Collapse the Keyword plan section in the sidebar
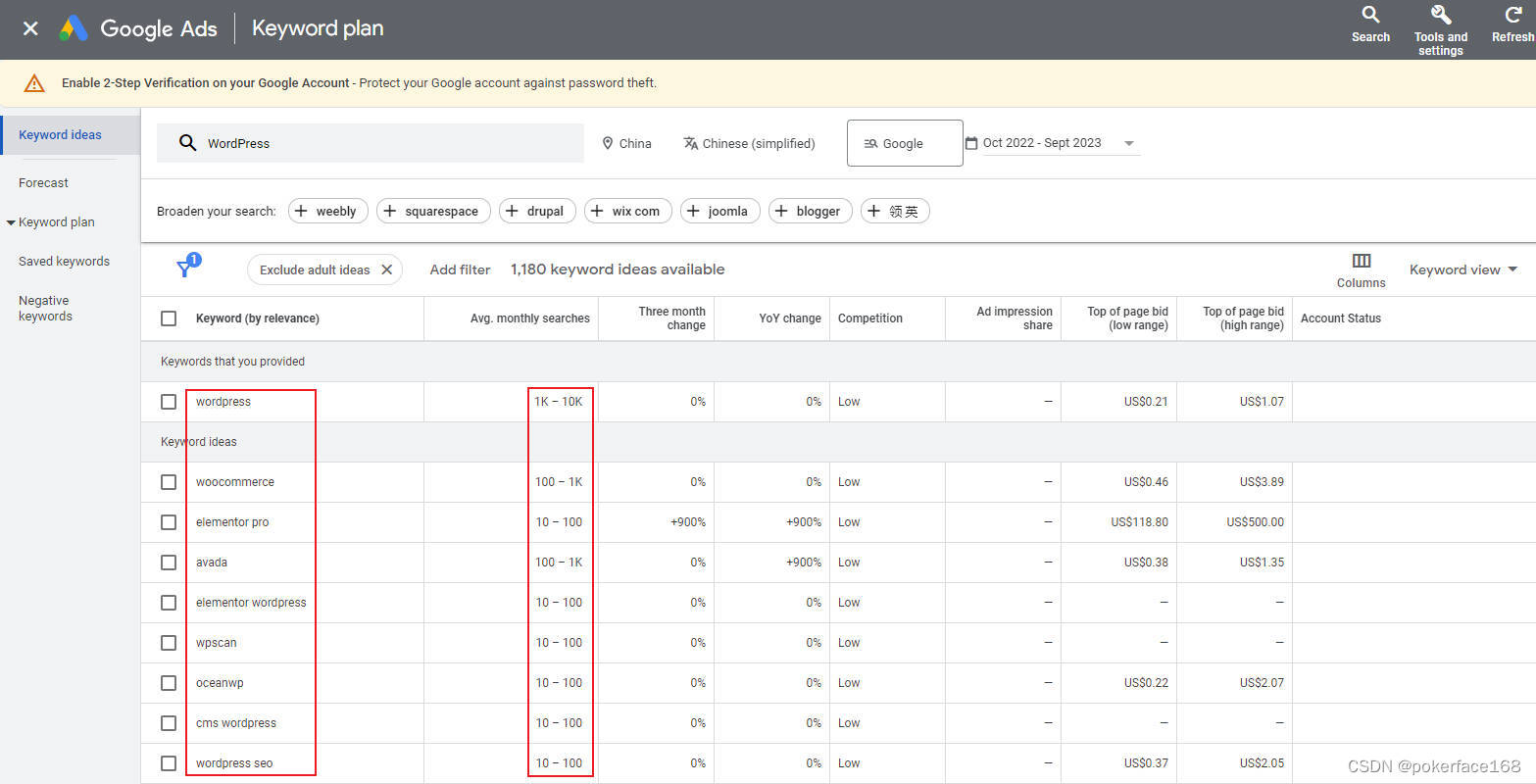Viewport: 1536px width, 784px height. (9, 221)
